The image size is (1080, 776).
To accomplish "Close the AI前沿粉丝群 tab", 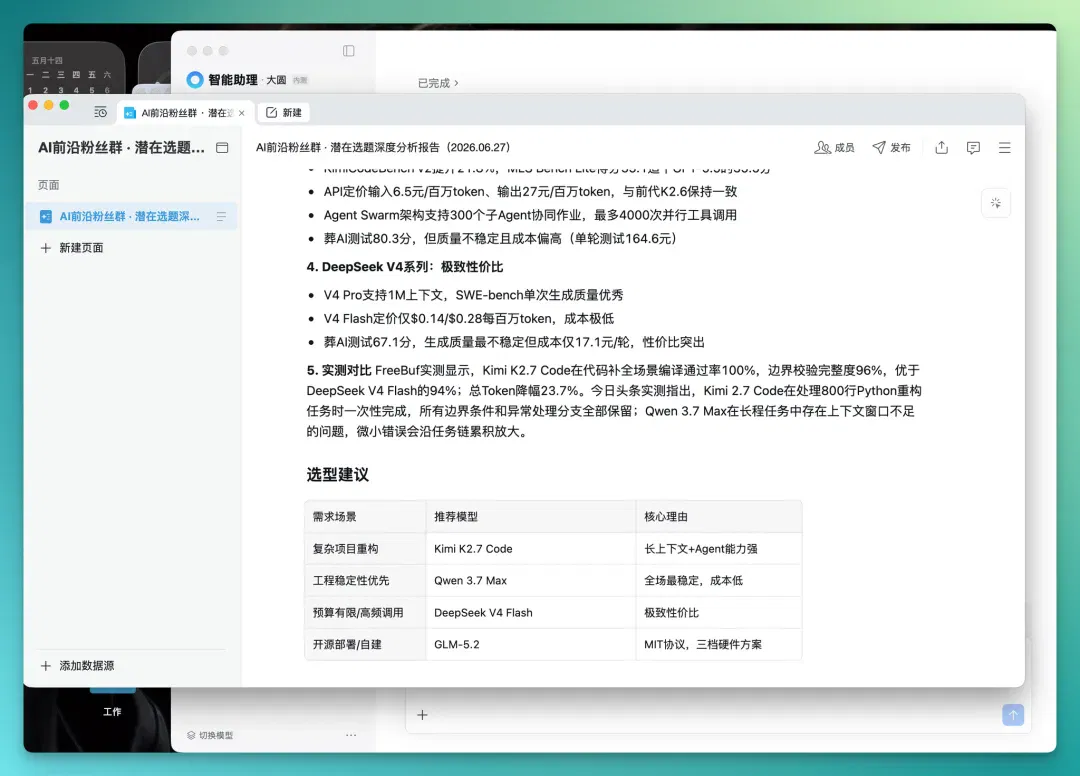I will click(x=242, y=113).
